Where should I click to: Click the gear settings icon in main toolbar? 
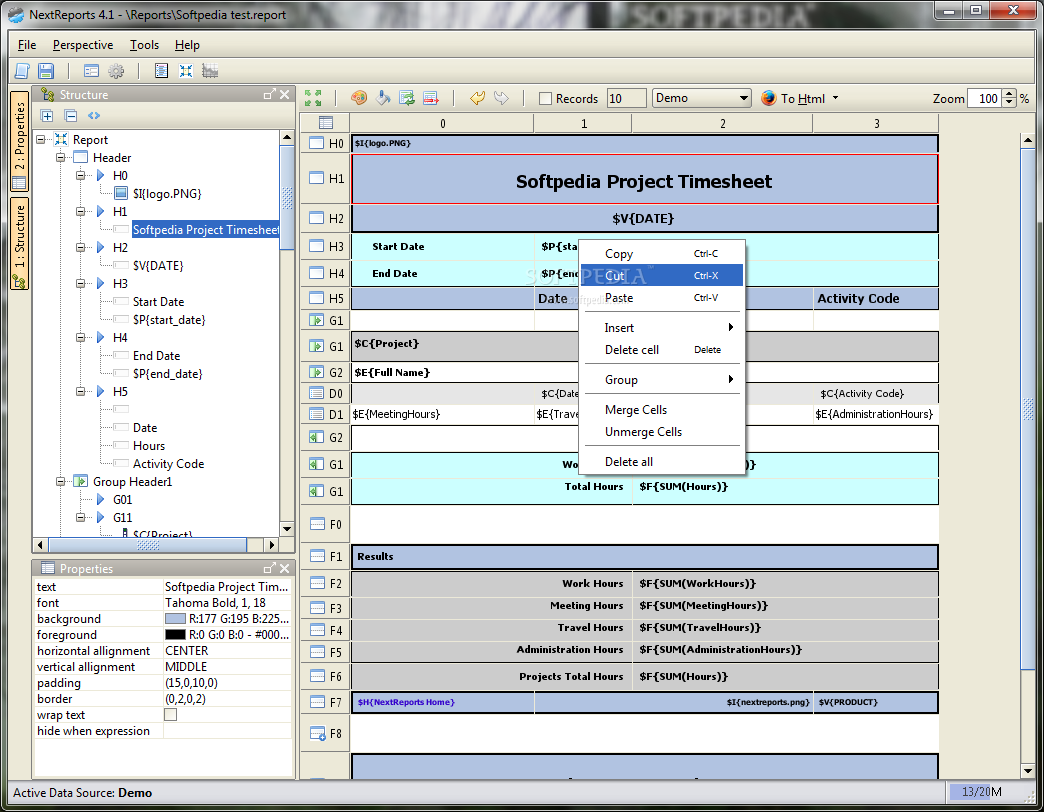point(116,71)
